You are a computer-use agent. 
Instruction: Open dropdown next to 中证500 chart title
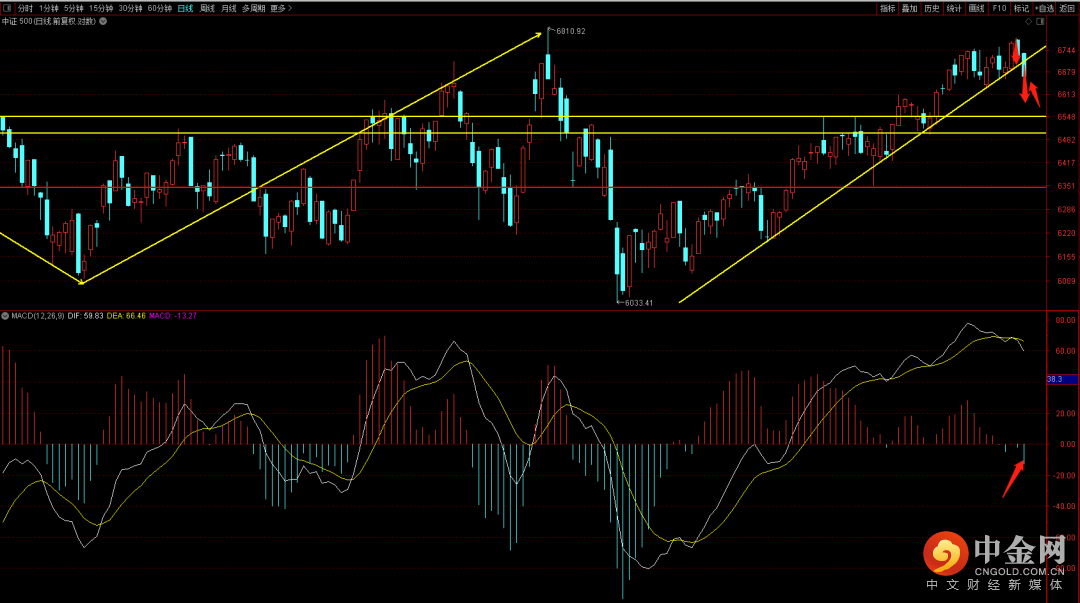coord(103,21)
